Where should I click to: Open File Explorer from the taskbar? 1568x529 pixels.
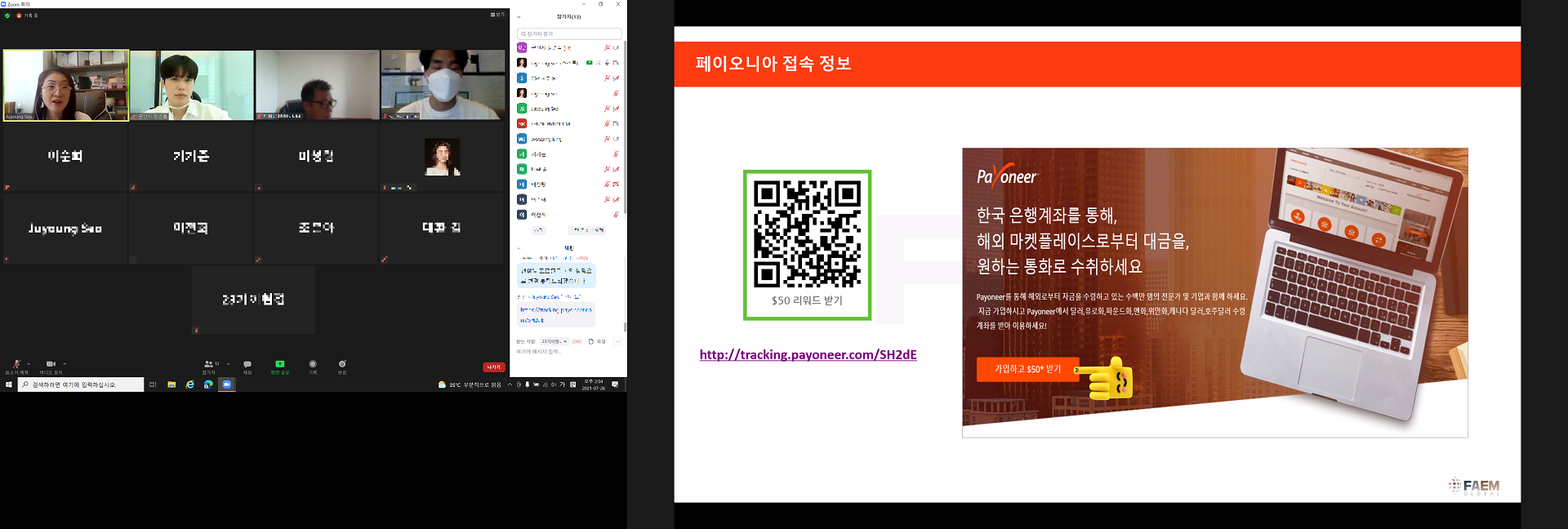point(171,385)
